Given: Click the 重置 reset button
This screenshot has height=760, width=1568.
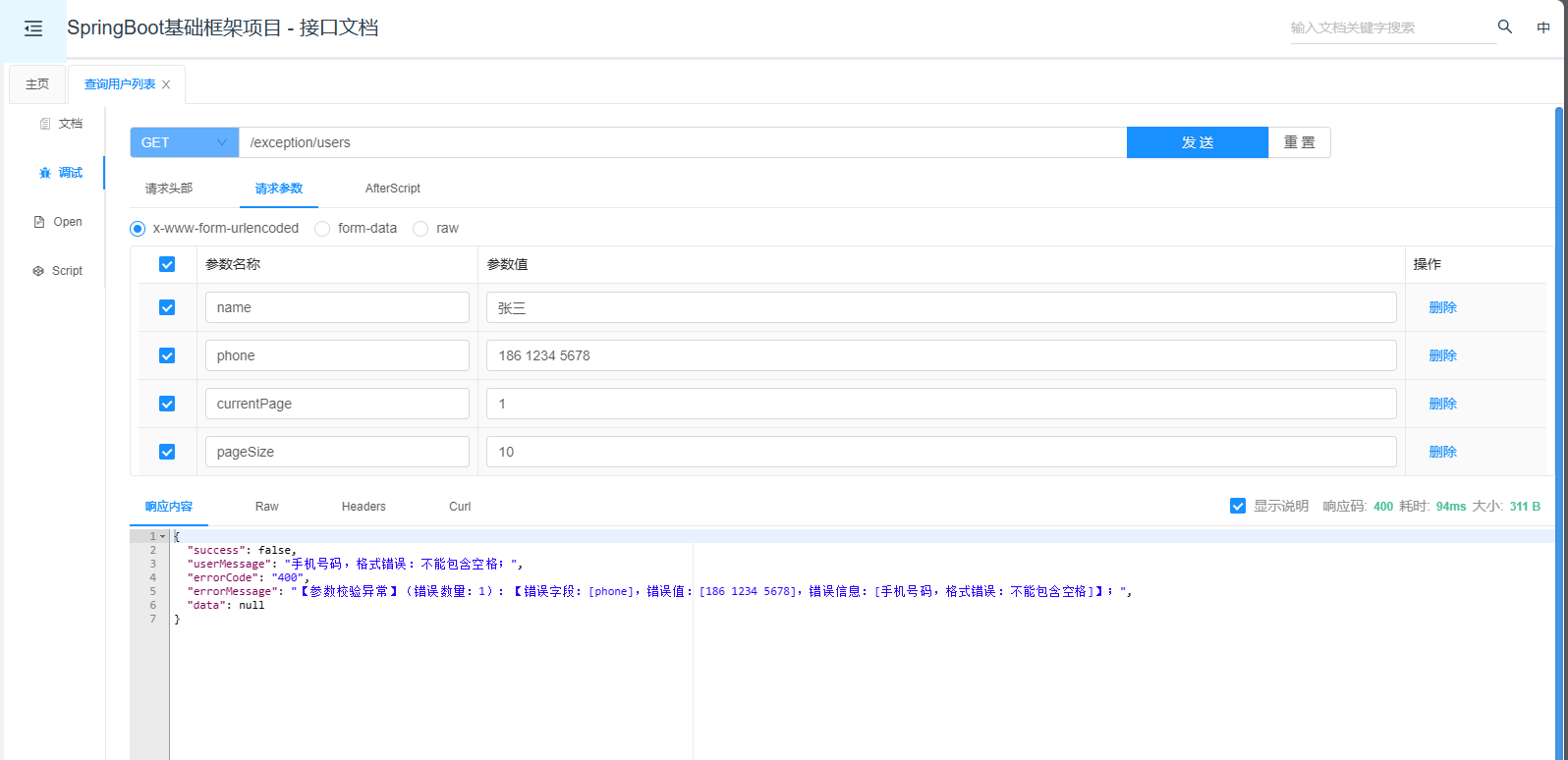Looking at the screenshot, I should tap(1300, 142).
